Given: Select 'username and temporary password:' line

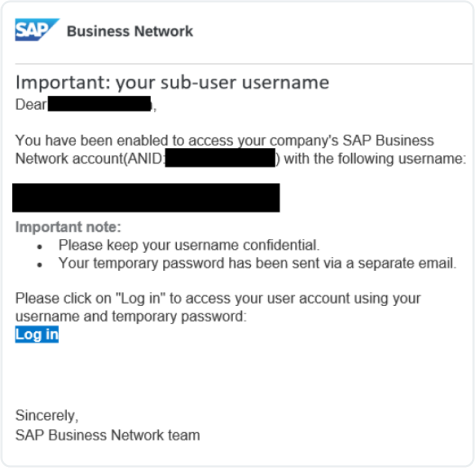Looking at the screenshot, I should pyautogui.click(x=131, y=317).
